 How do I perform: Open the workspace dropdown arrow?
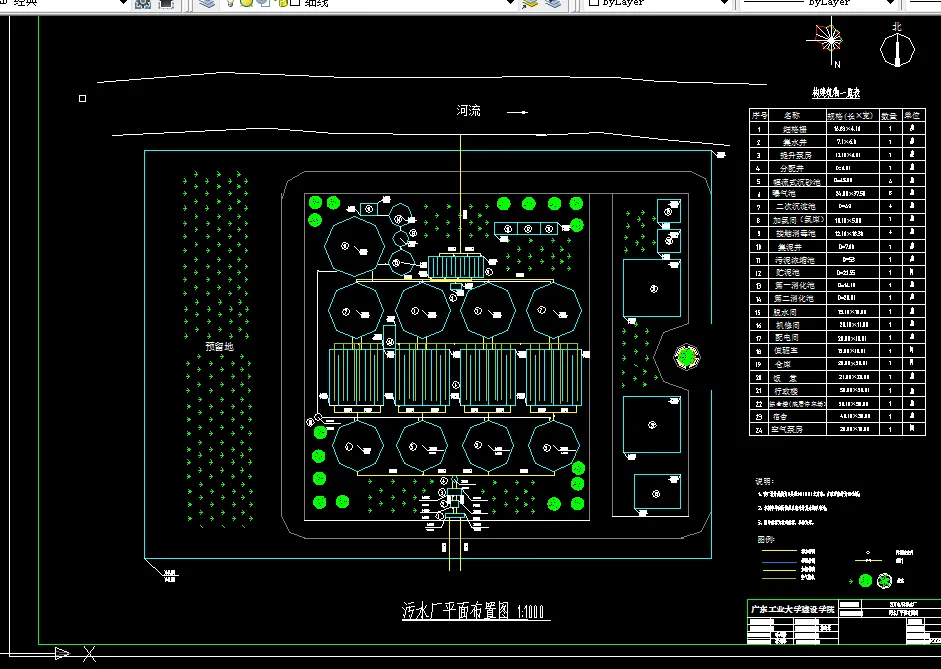click(x=123, y=3)
